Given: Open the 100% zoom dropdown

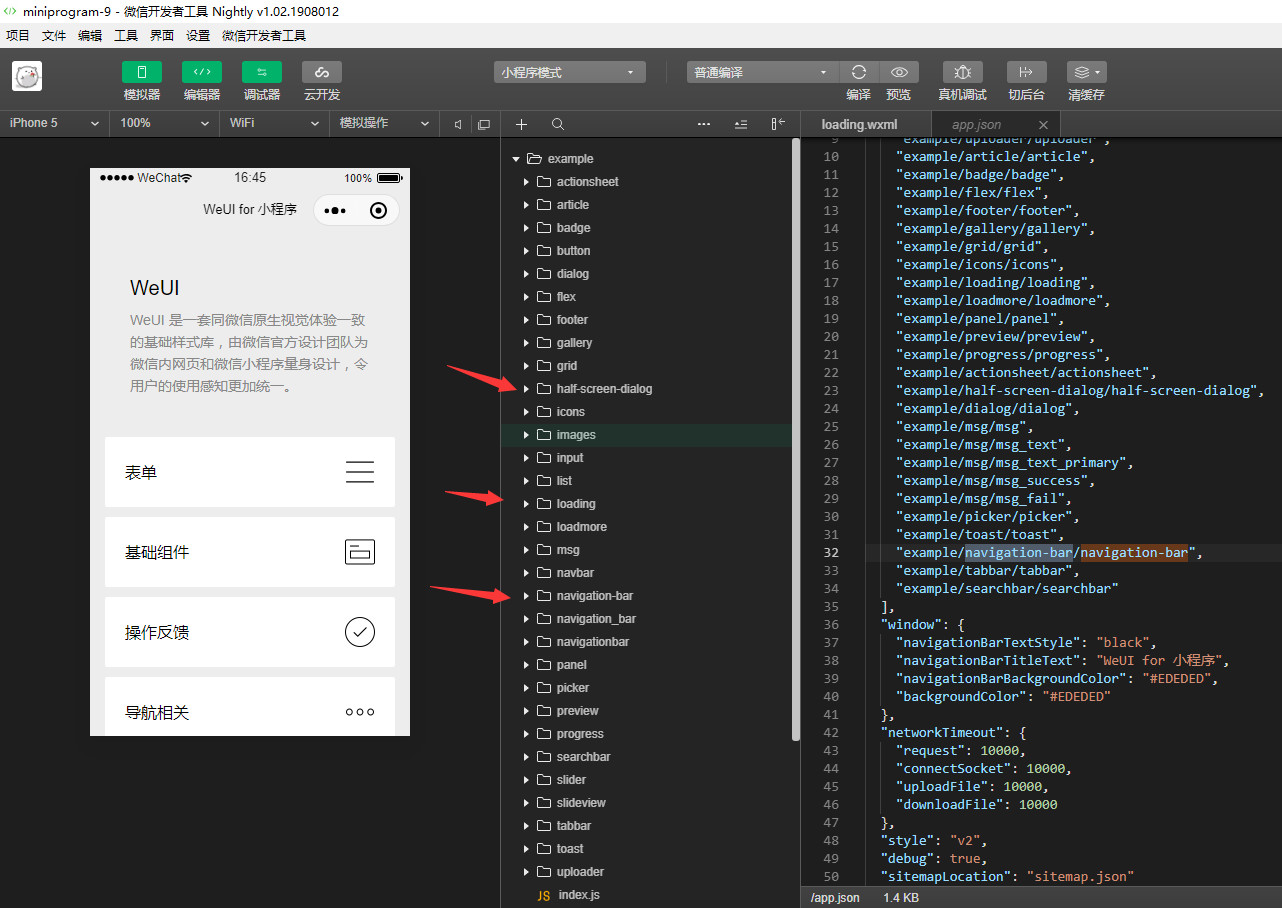Looking at the screenshot, I should tap(165, 123).
